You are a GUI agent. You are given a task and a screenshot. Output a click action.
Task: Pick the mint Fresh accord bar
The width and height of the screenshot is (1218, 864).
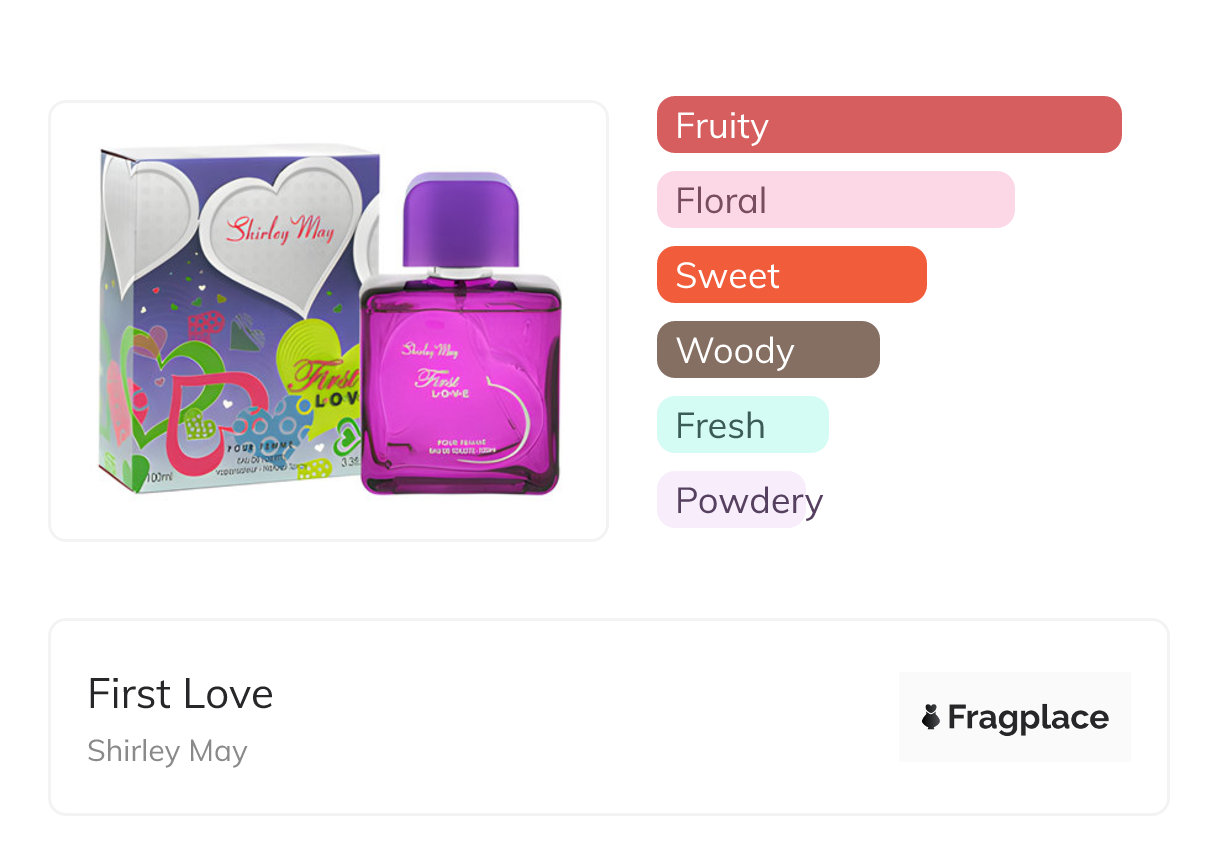[x=742, y=425]
